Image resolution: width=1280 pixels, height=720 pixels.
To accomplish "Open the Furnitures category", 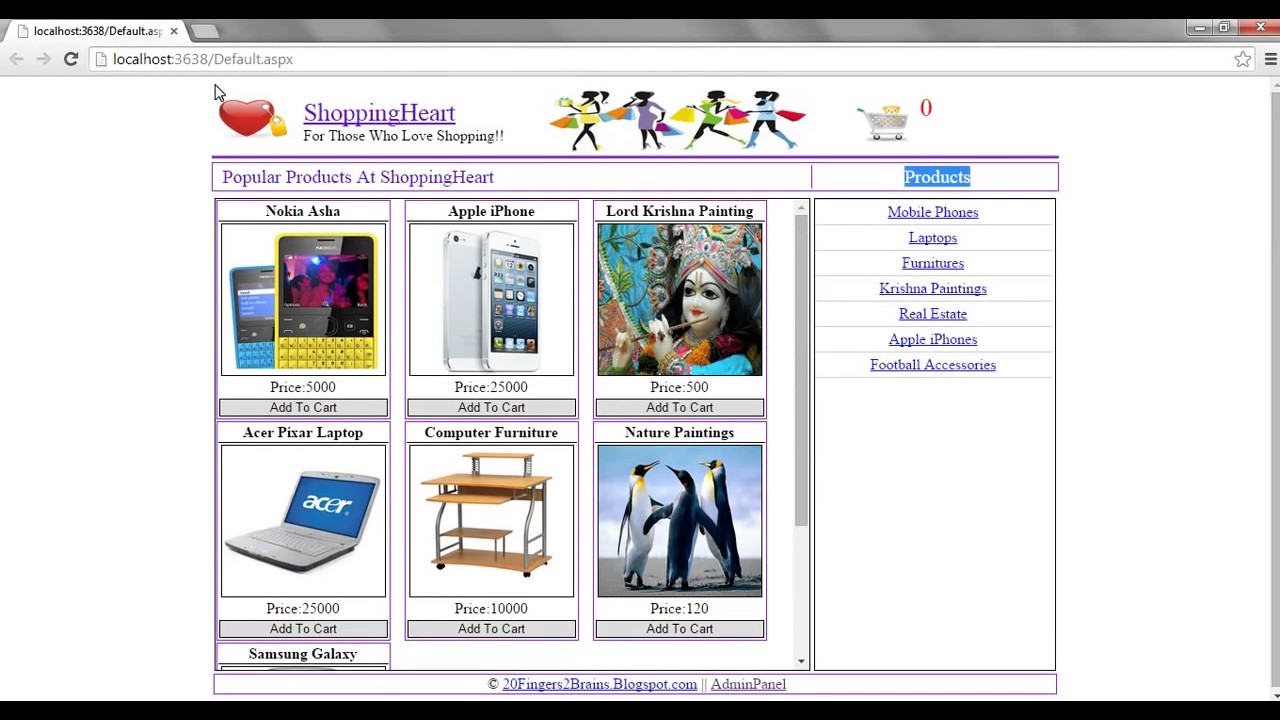I will tap(933, 263).
